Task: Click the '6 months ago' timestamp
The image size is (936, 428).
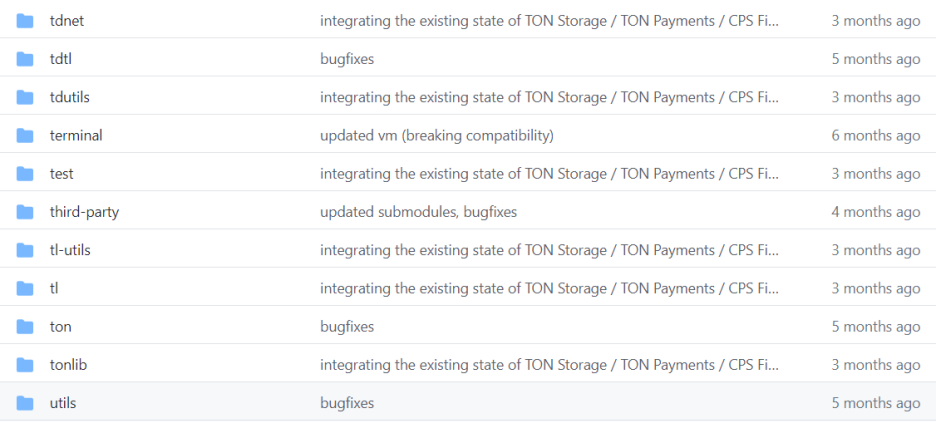Action: (876, 136)
